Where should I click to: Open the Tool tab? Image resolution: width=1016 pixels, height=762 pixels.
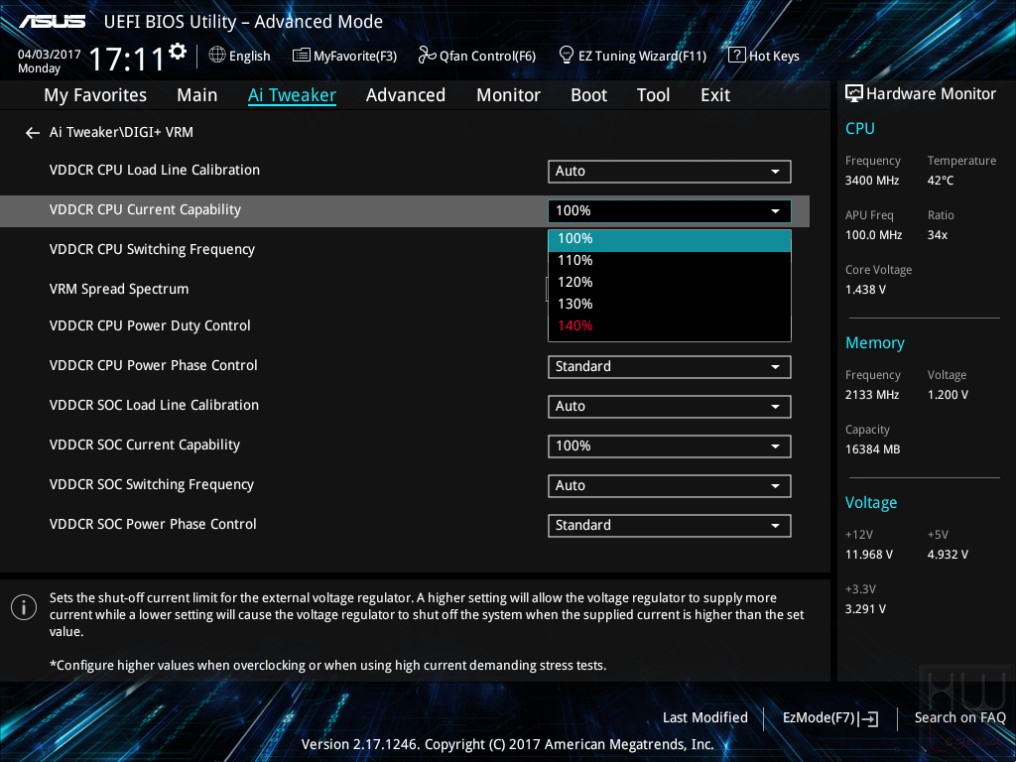(x=653, y=95)
